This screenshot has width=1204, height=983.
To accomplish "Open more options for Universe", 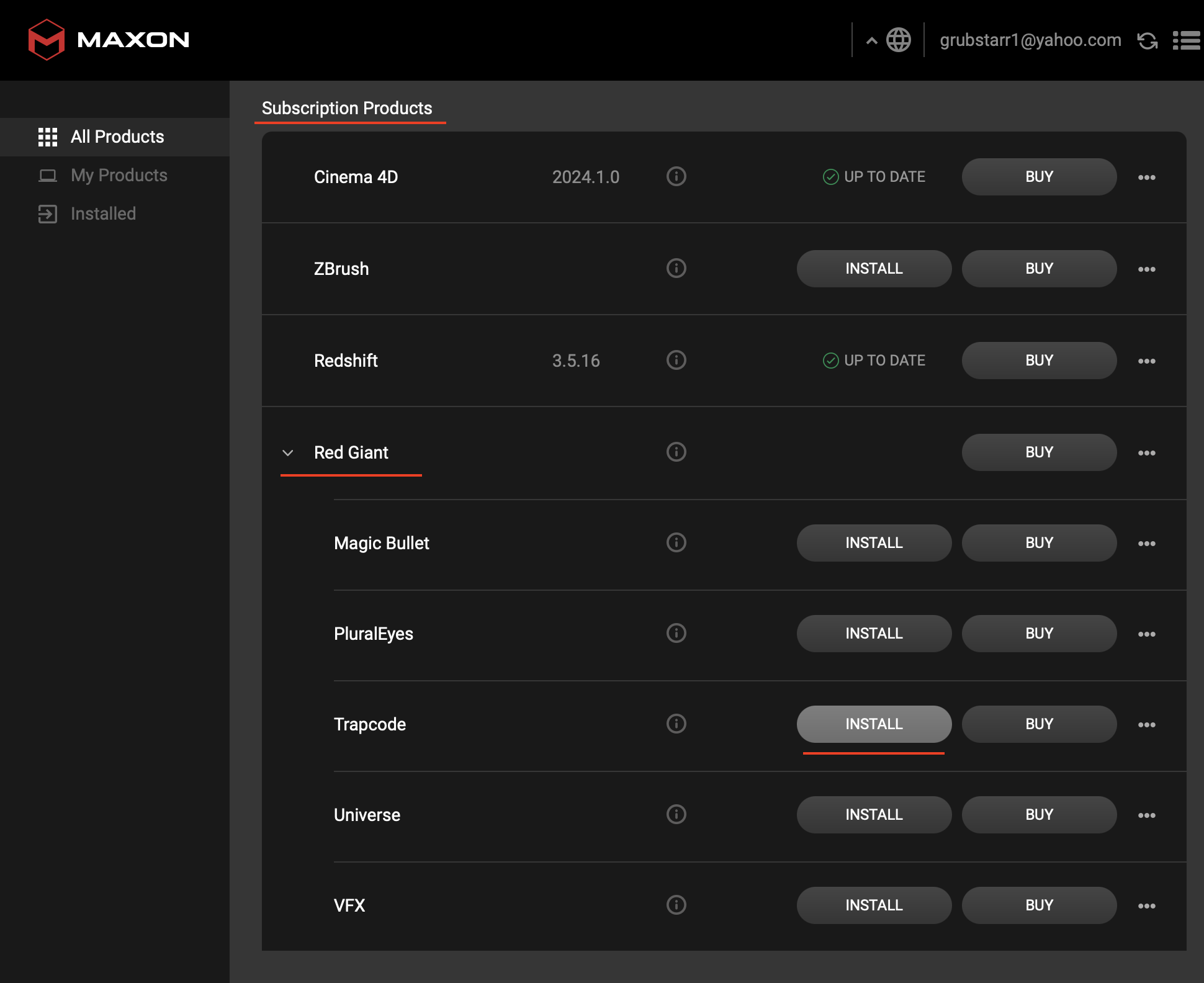I will 1146,815.
